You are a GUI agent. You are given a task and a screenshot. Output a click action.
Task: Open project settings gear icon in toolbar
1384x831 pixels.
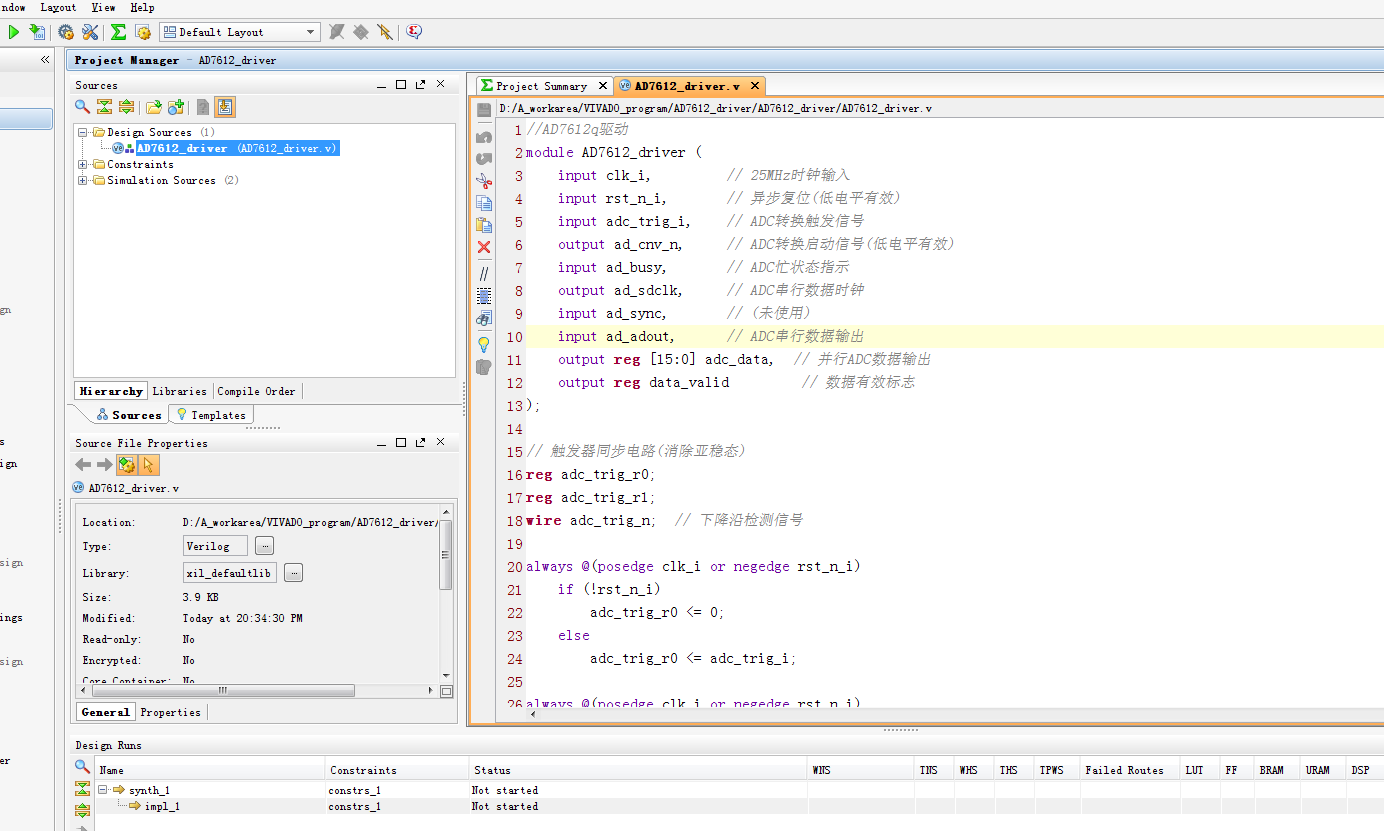(66, 32)
